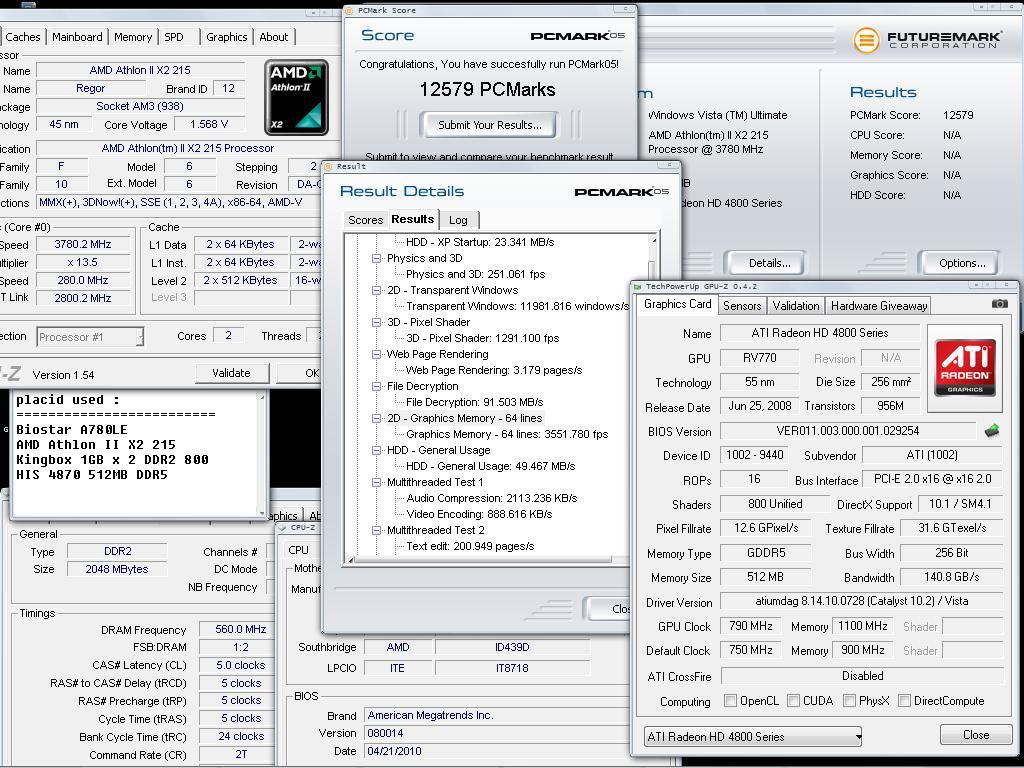
Task: Select the Graphics tab in CPU-Z
Action: (227, 37)
